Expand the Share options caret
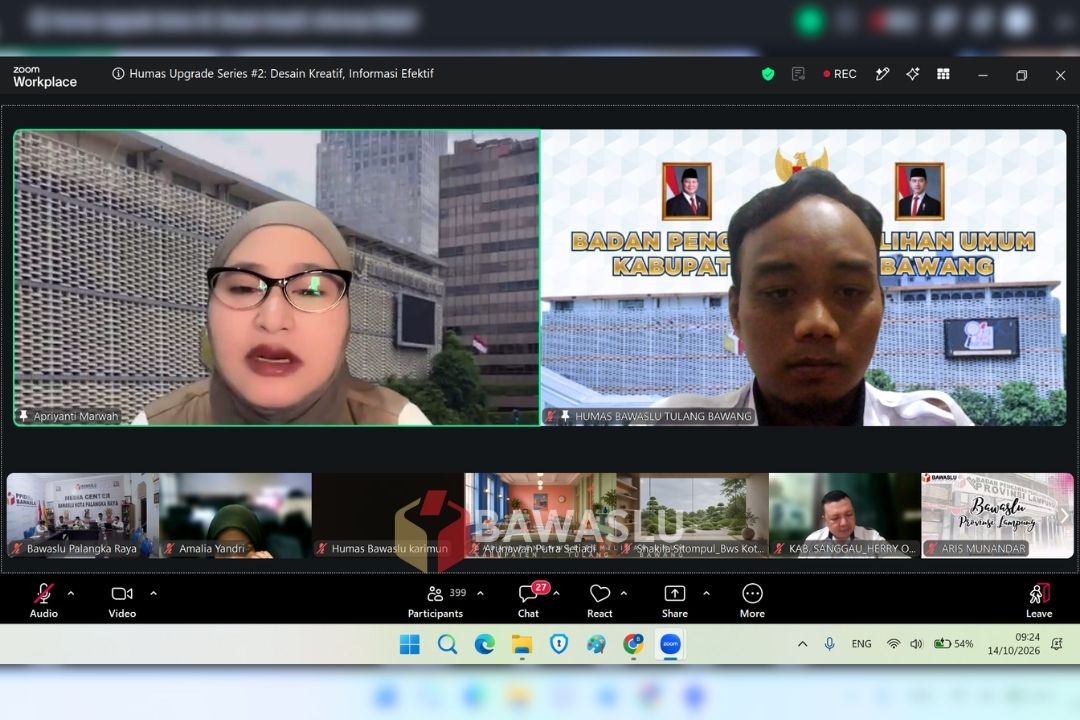The image size is (1080, 720). click(706, 593)
